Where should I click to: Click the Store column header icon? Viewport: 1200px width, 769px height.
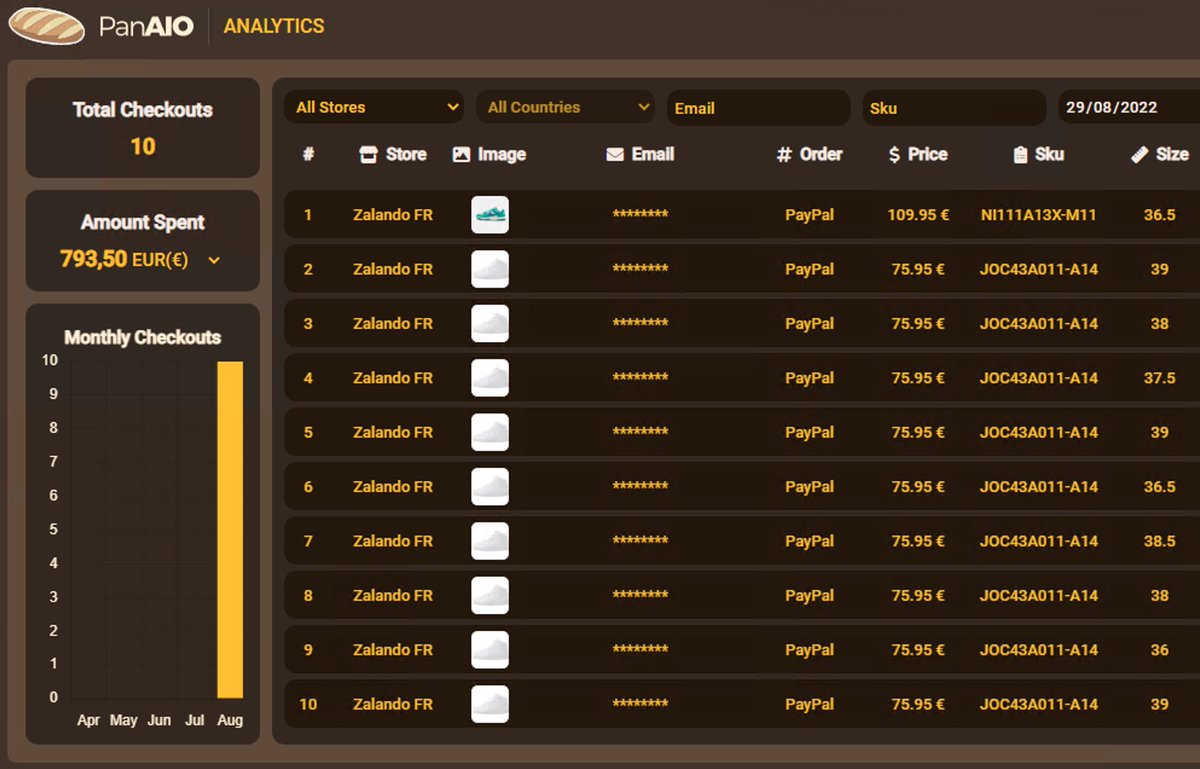click(368, 154)
